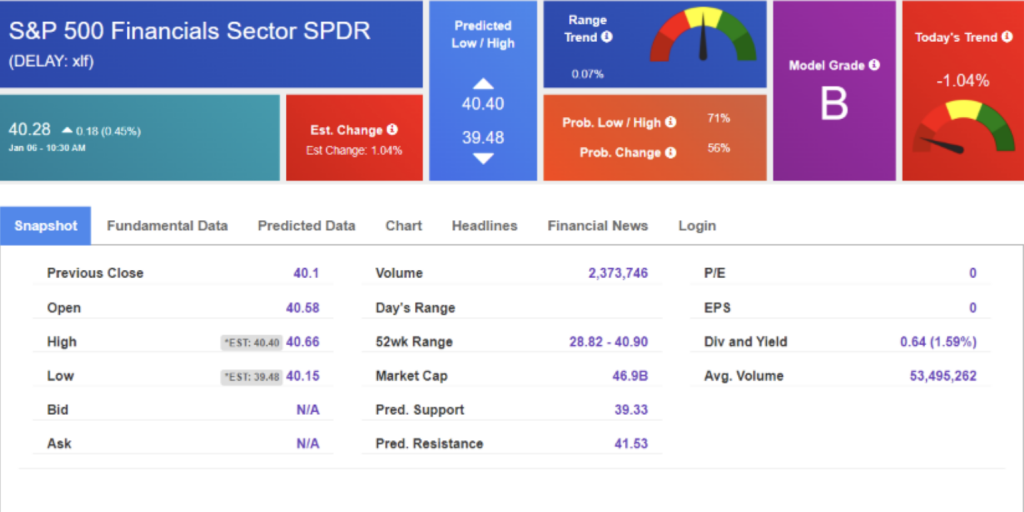Click the Pred. Resistance value 41.53
1024x512 pixels.
(x=631, y=444)
